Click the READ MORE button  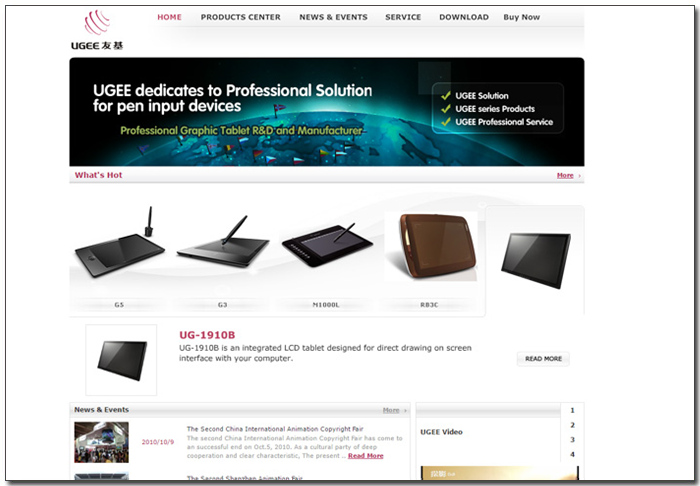pyautogui.click(x=543, y=359)
